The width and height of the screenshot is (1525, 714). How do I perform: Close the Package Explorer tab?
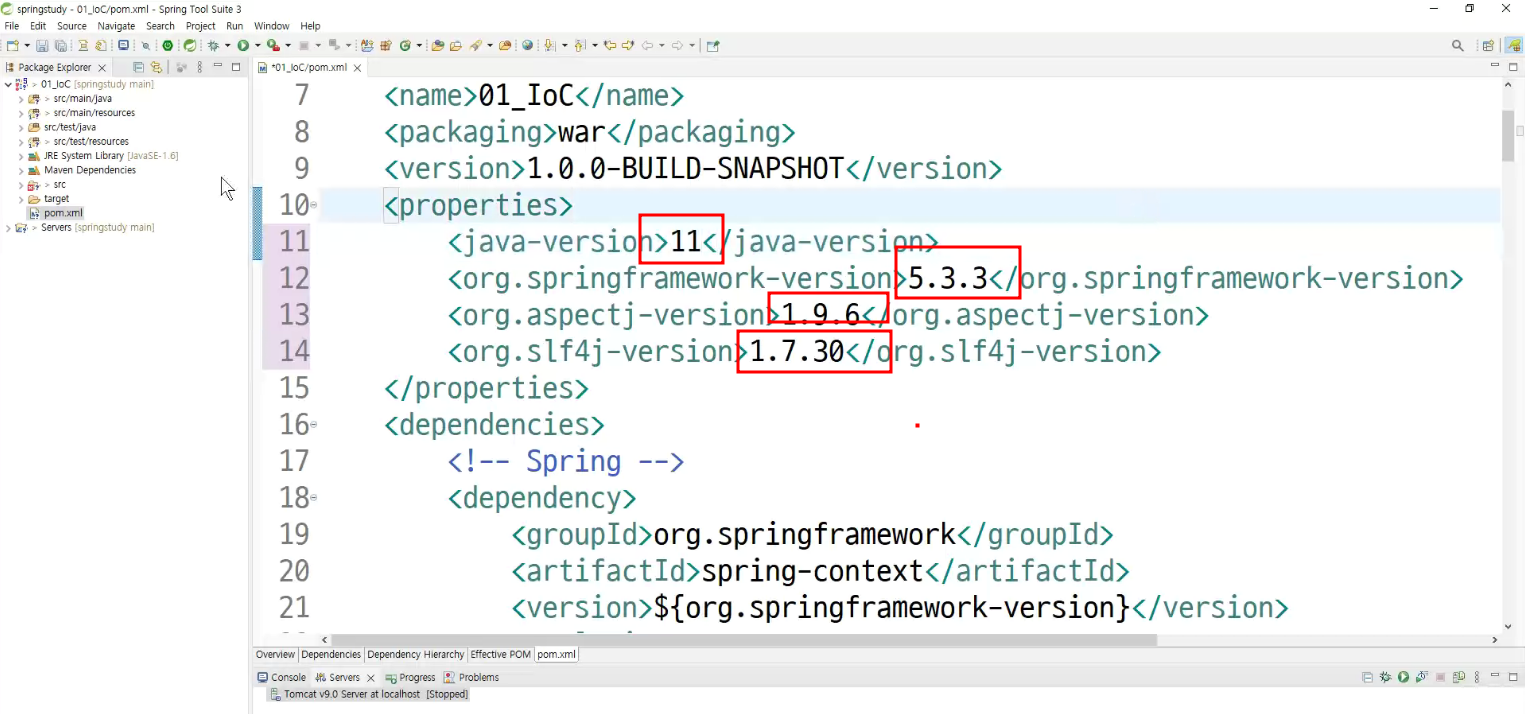101,68
